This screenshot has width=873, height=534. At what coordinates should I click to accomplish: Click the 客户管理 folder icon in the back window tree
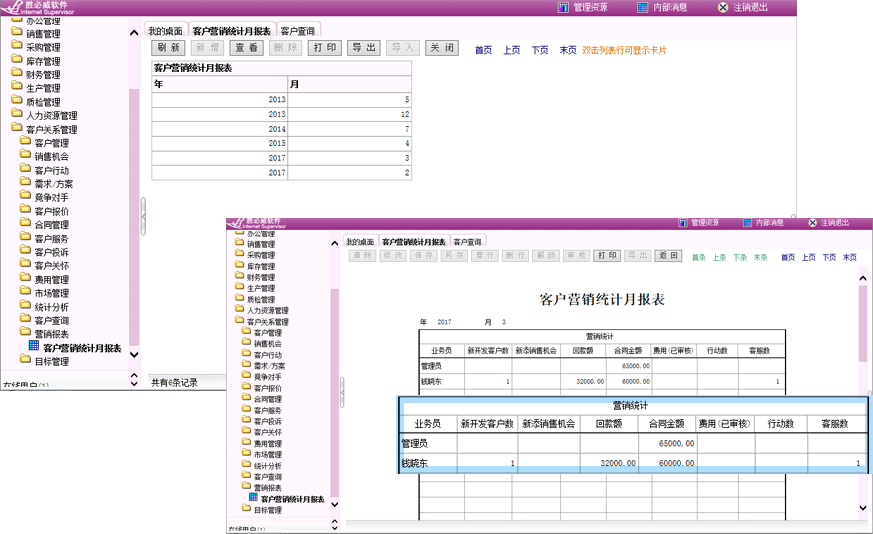(x=25, y=141)
